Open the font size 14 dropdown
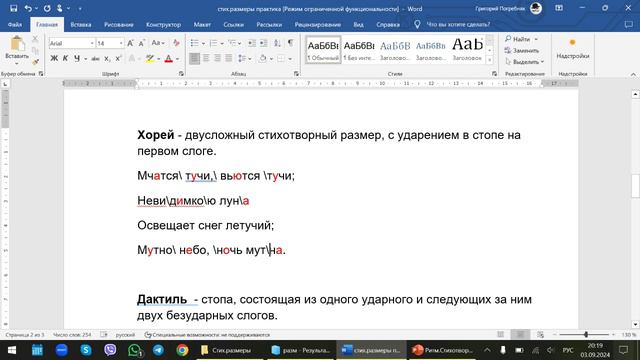This screenshot has width=640, height=360. click(x=121, y=43)
